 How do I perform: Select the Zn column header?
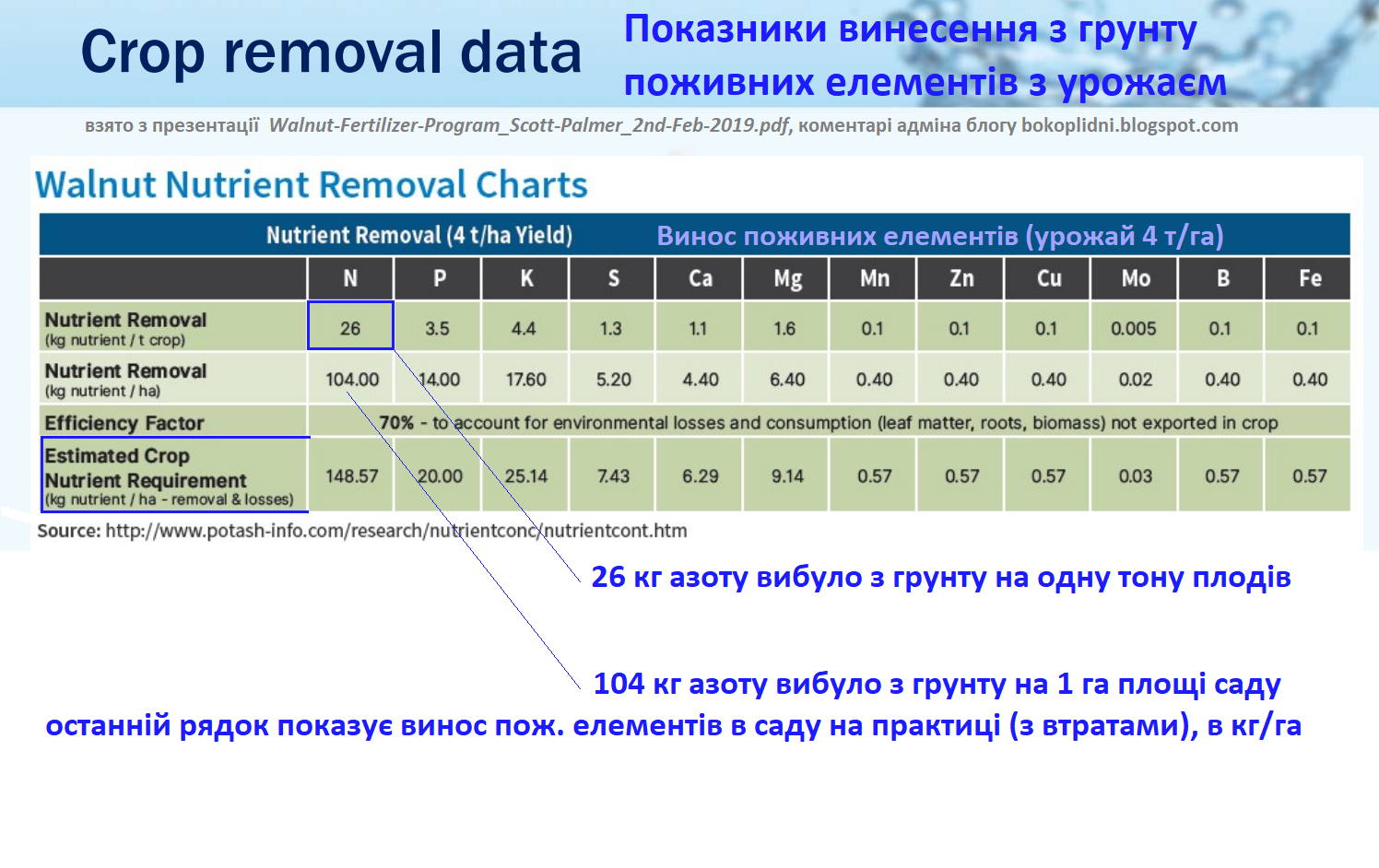click(x=961, y=278)
